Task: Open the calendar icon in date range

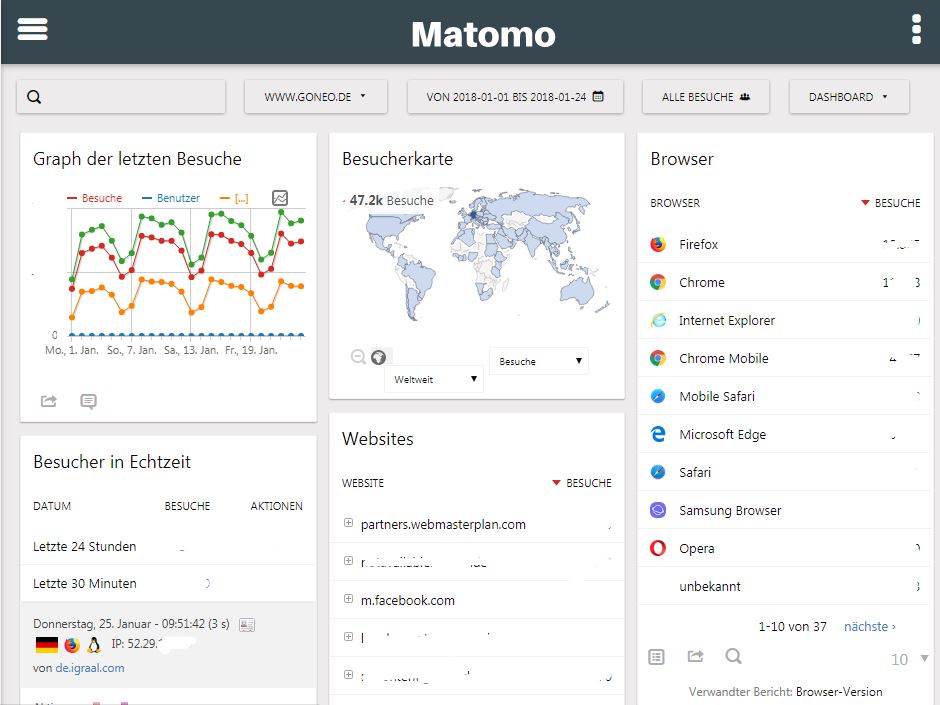Action: point(598,97)
